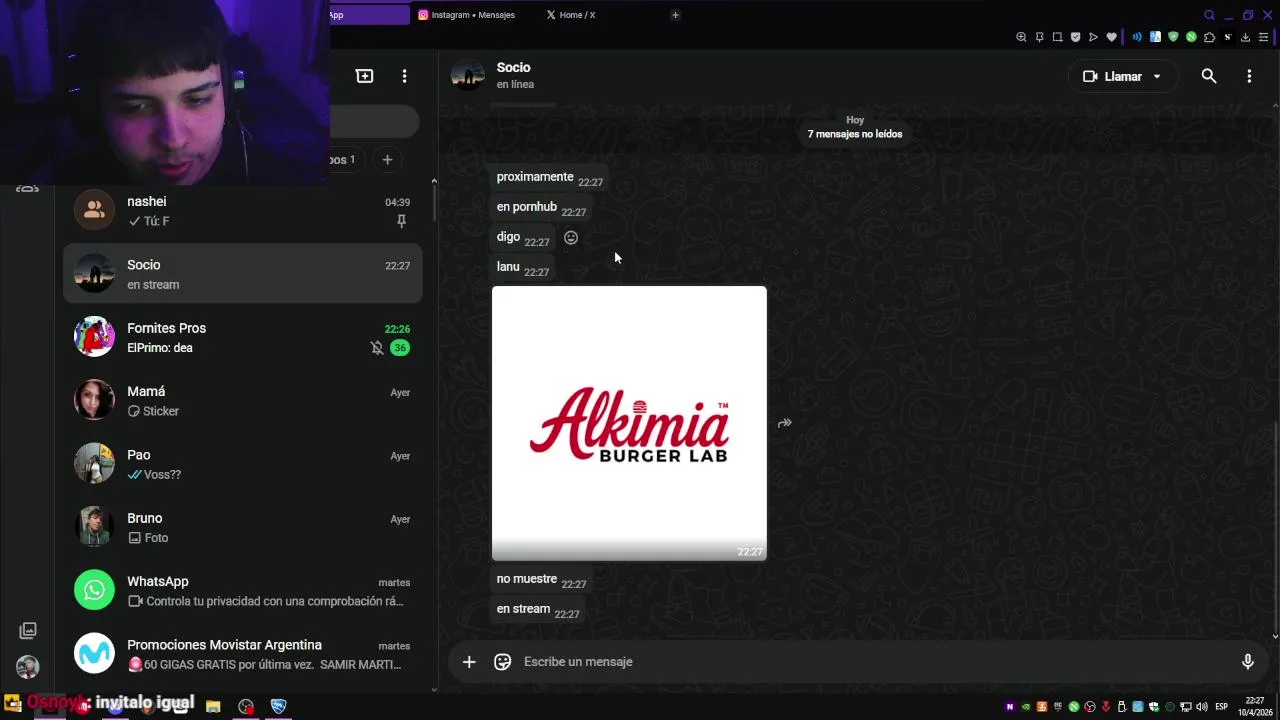Open the media/status icon in left sidebar
The width and height of the screenshot is (1280, 720).
point(28,631)
